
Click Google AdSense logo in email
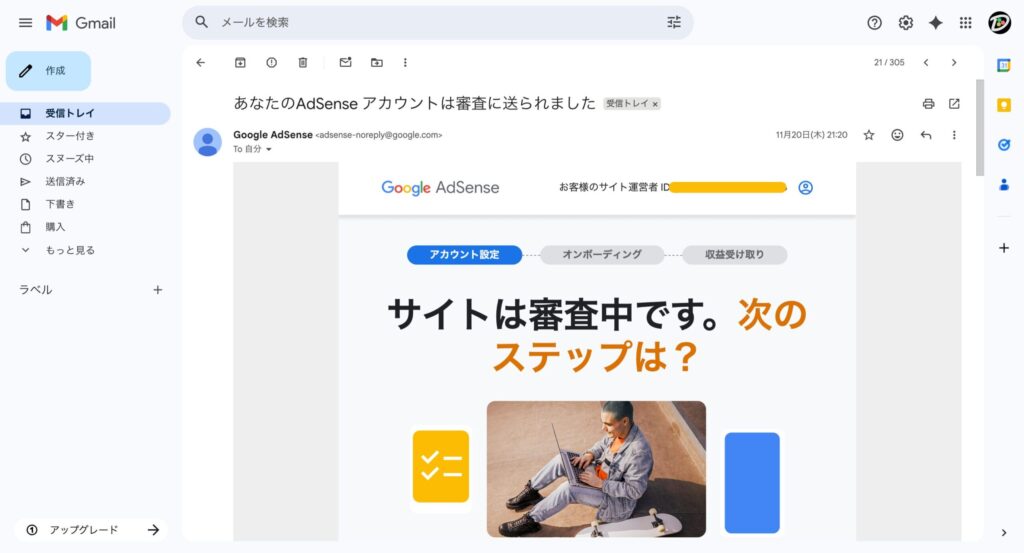click(x=440, y=188)
